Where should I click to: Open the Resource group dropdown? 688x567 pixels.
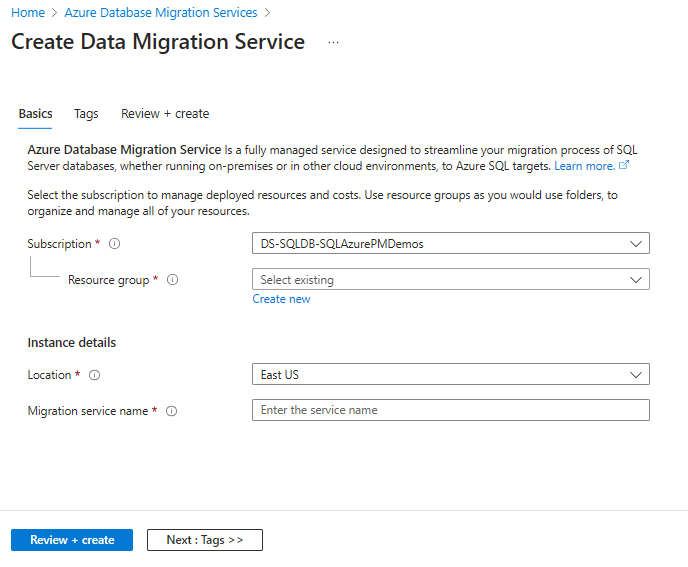click(x=450, y=280)
